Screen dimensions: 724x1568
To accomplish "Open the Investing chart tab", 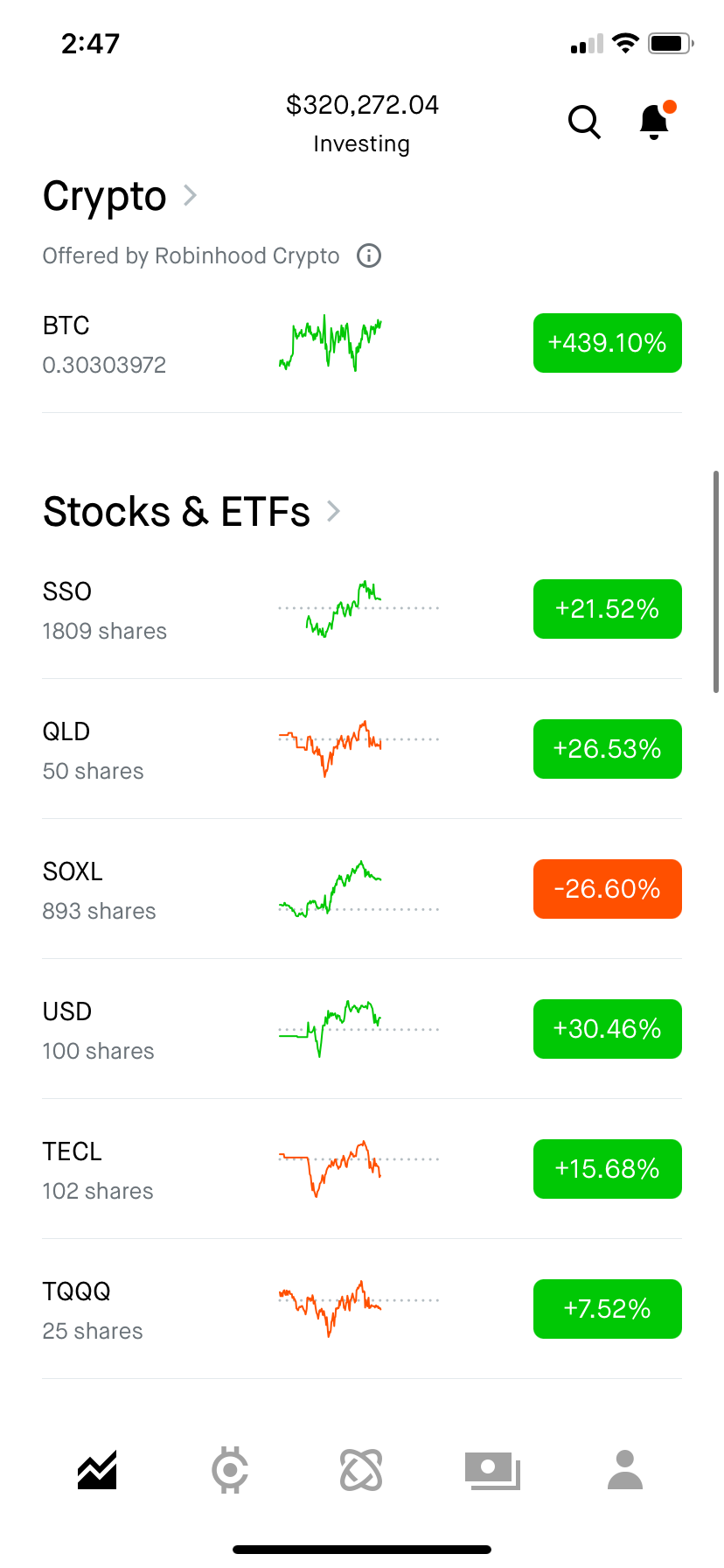I will 97,1470.
